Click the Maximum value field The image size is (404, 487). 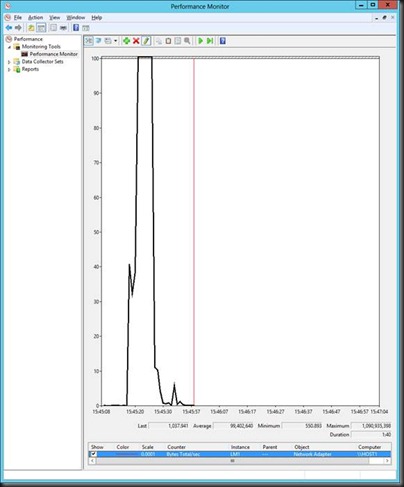click(371, 426)
